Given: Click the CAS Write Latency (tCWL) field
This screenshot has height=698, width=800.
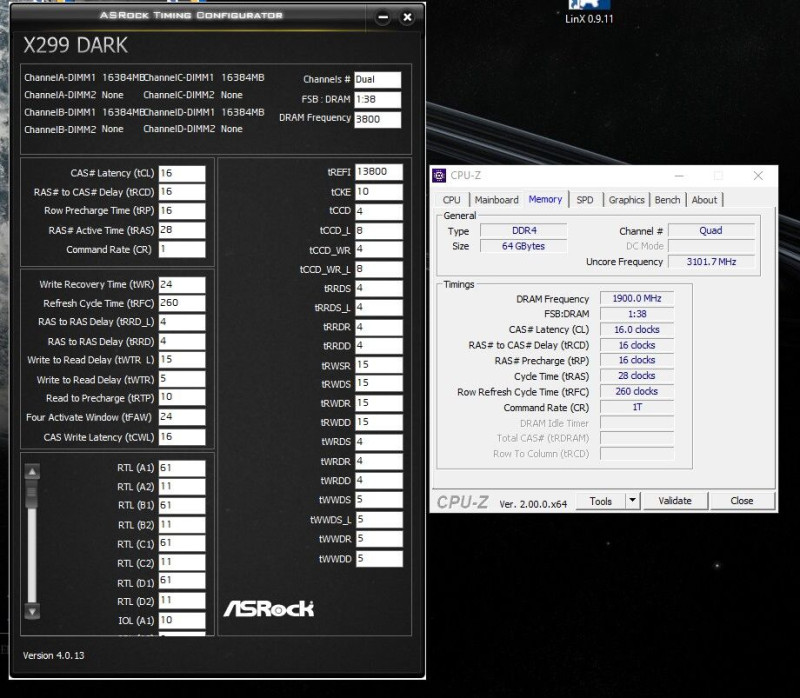Looking at the screenshot, I should [x=182, y=437].
